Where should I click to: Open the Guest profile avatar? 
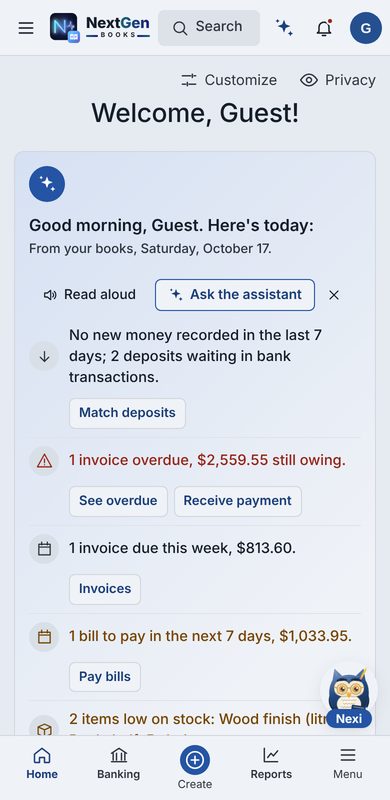tap(365, 28)
